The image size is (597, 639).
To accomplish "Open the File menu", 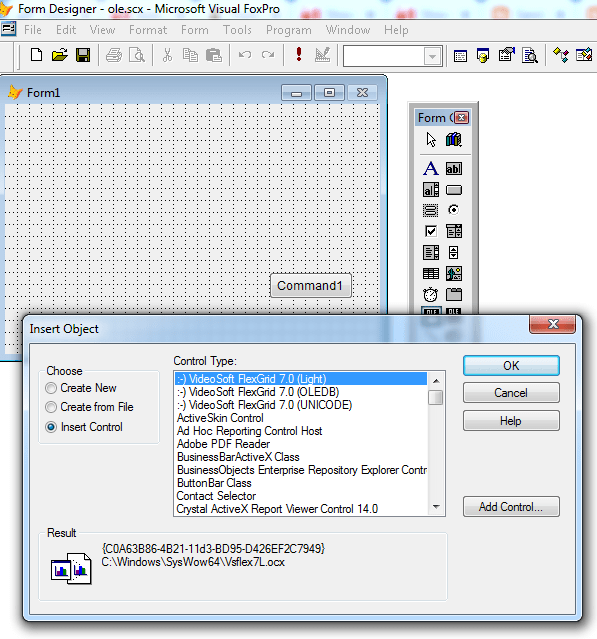I will 33,30.
